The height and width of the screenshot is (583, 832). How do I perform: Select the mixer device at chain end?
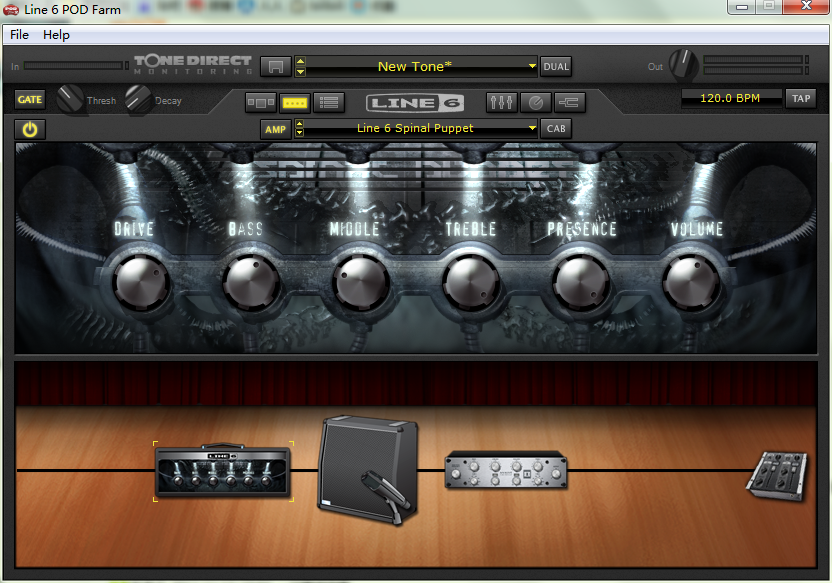click(777, 476)
